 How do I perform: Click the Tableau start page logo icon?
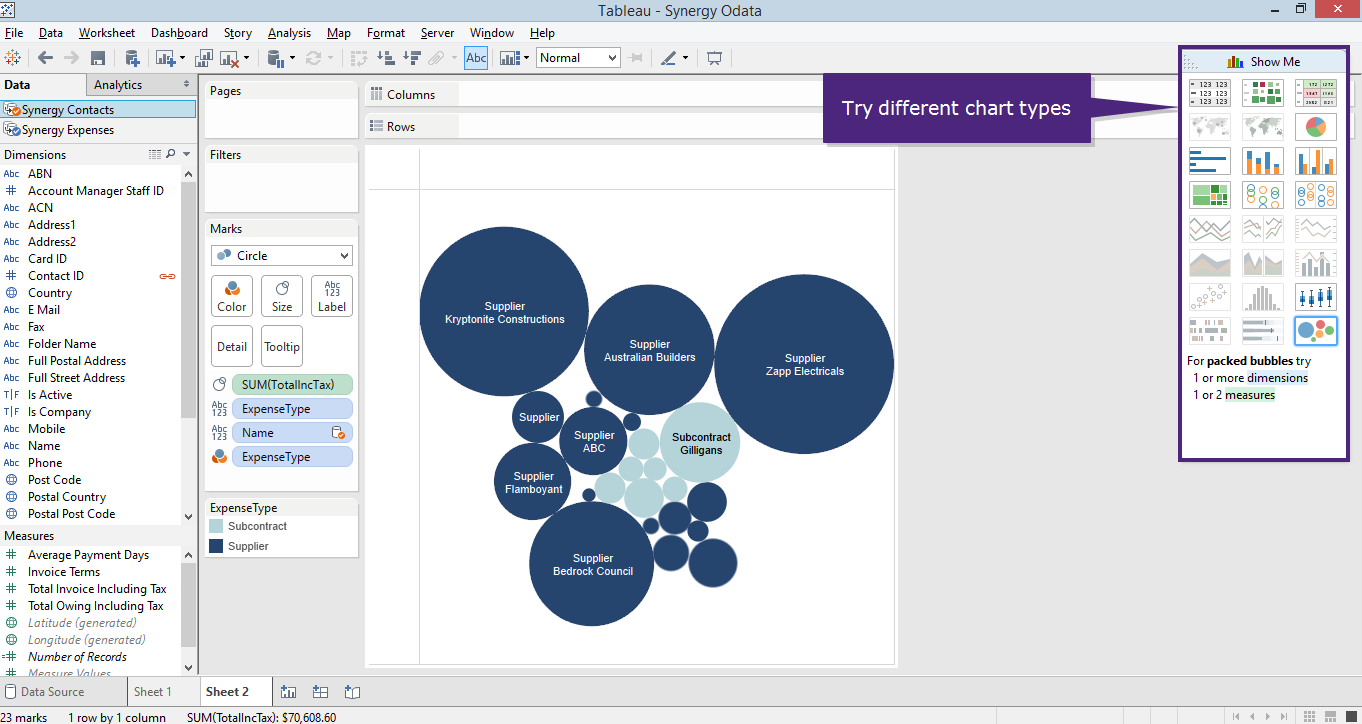(14, 58)
